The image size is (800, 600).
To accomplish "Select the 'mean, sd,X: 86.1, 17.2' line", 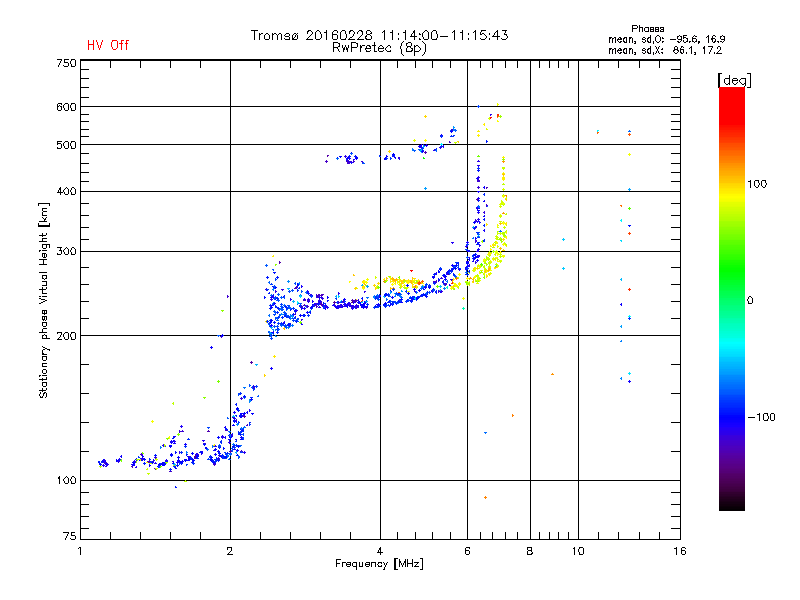I will [x=665, y=50].
